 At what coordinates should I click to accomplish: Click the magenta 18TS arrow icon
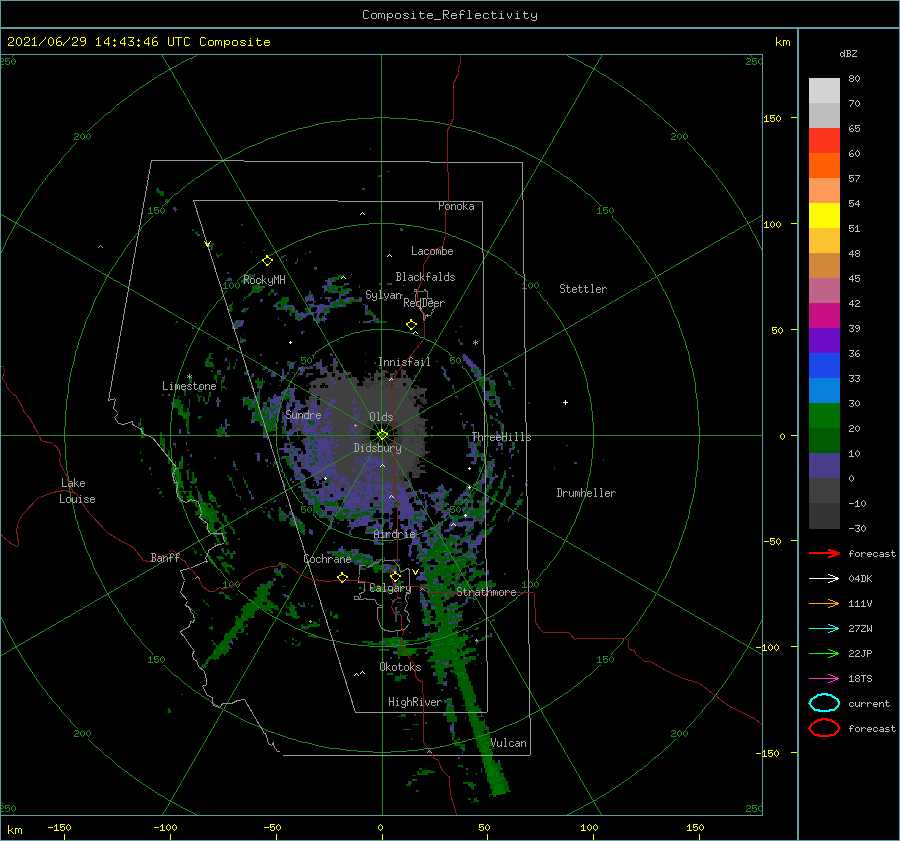824,679
